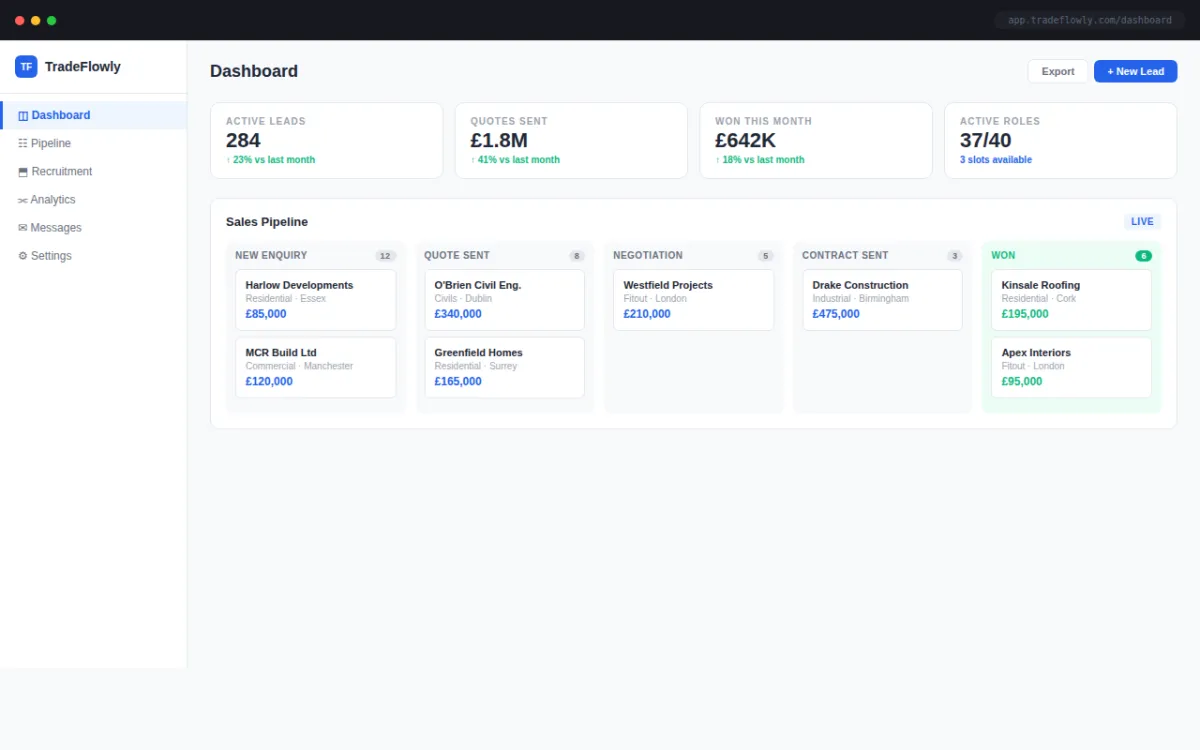Click the Pipeline sidebar icon
The image size is (1200, 750).
pyautogui.click(x=23, y=144)
